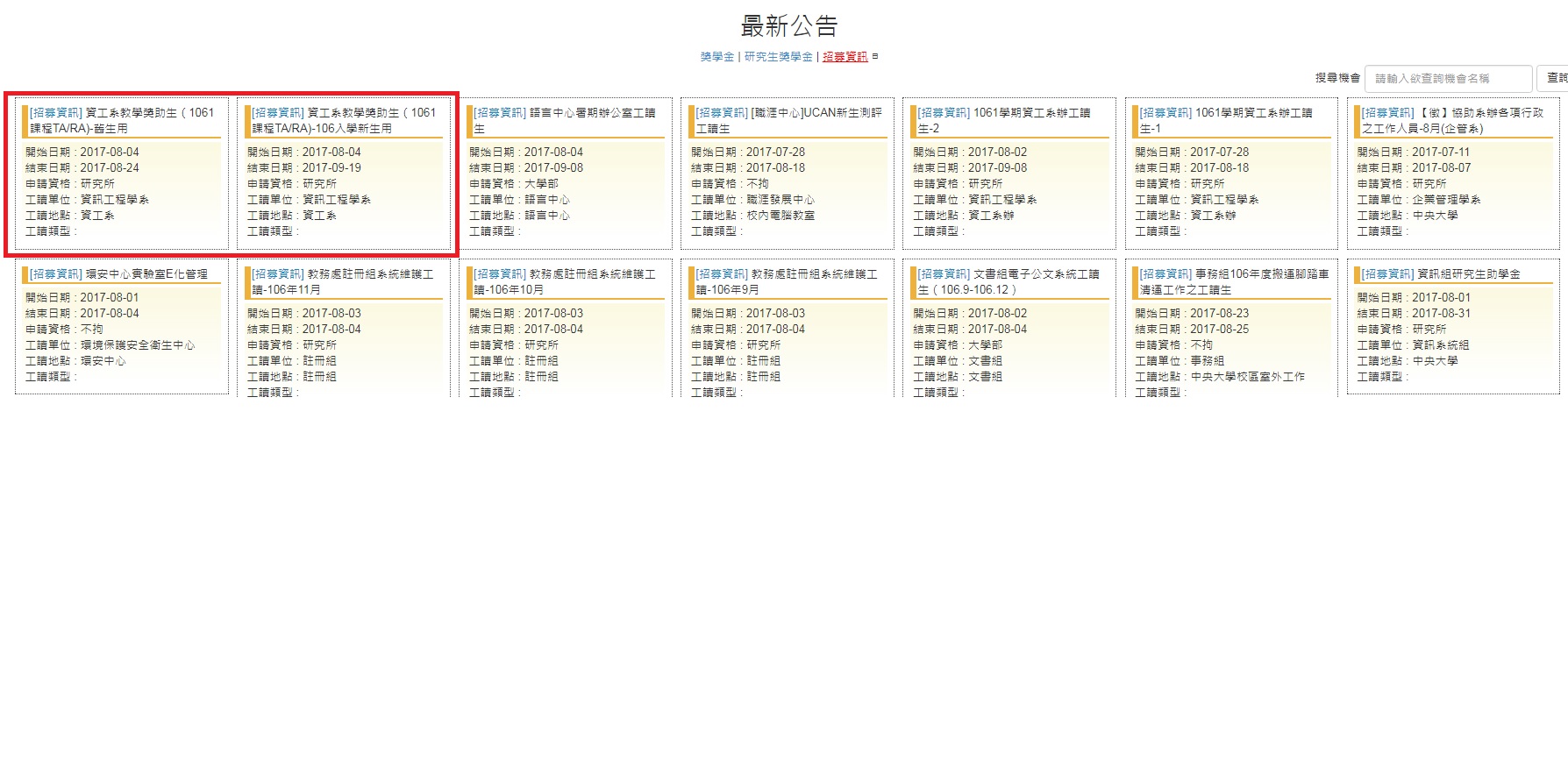This screenshot has height=759, width=1568.
Task: Select the 招募資訊 tab link
Action: [845, 57]
